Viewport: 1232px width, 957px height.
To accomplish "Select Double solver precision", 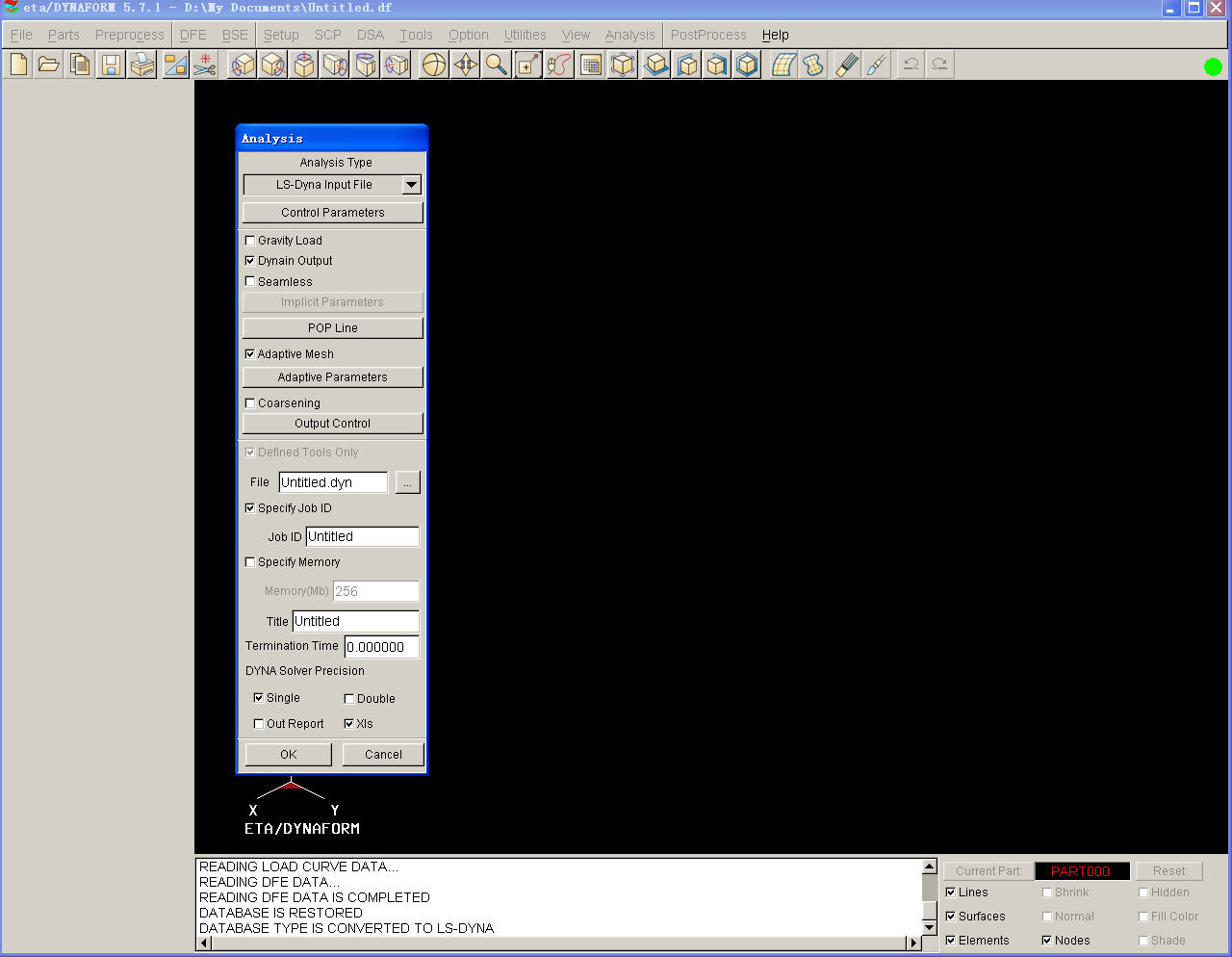I will 349,699.
